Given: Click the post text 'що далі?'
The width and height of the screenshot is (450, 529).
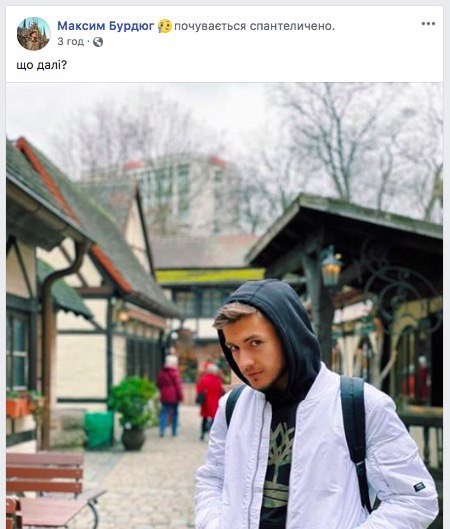Looking at the screenshot, I should tap(42, 65).
